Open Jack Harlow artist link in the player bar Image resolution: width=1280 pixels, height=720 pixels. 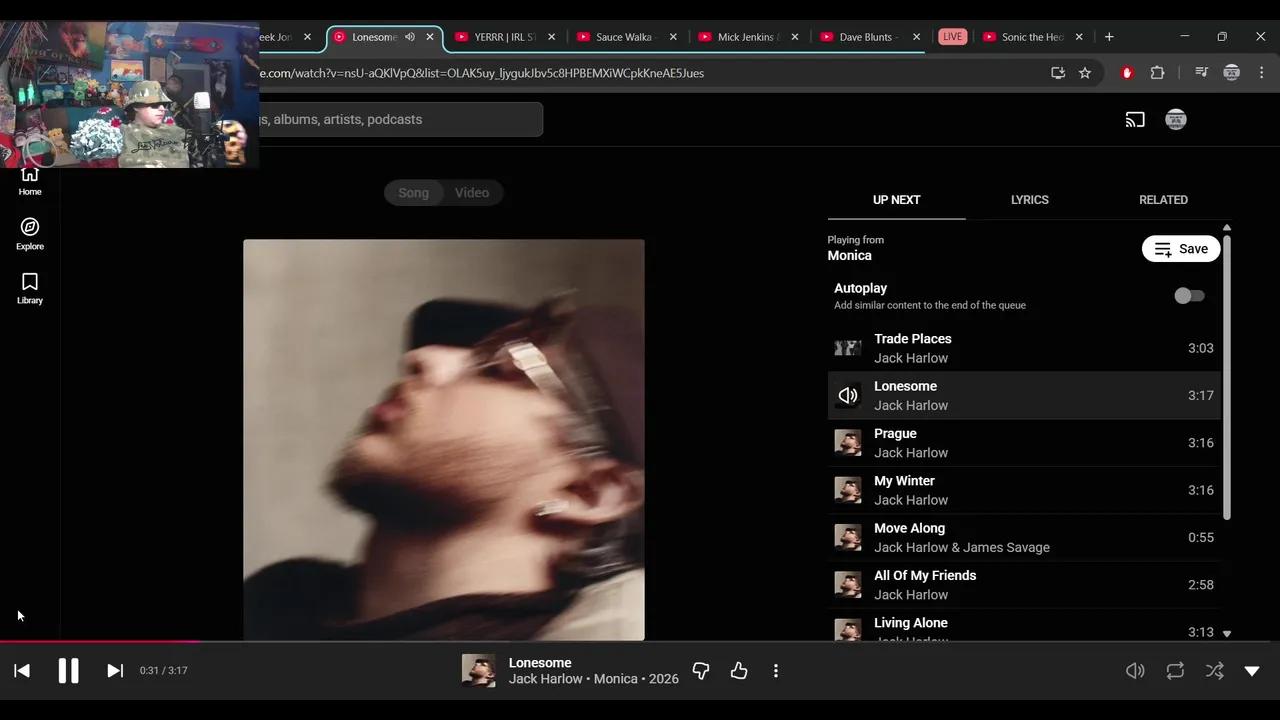[546, 679]
